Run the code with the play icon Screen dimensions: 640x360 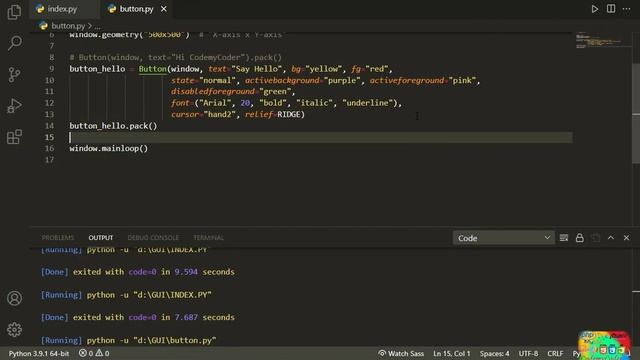[595, 9]
